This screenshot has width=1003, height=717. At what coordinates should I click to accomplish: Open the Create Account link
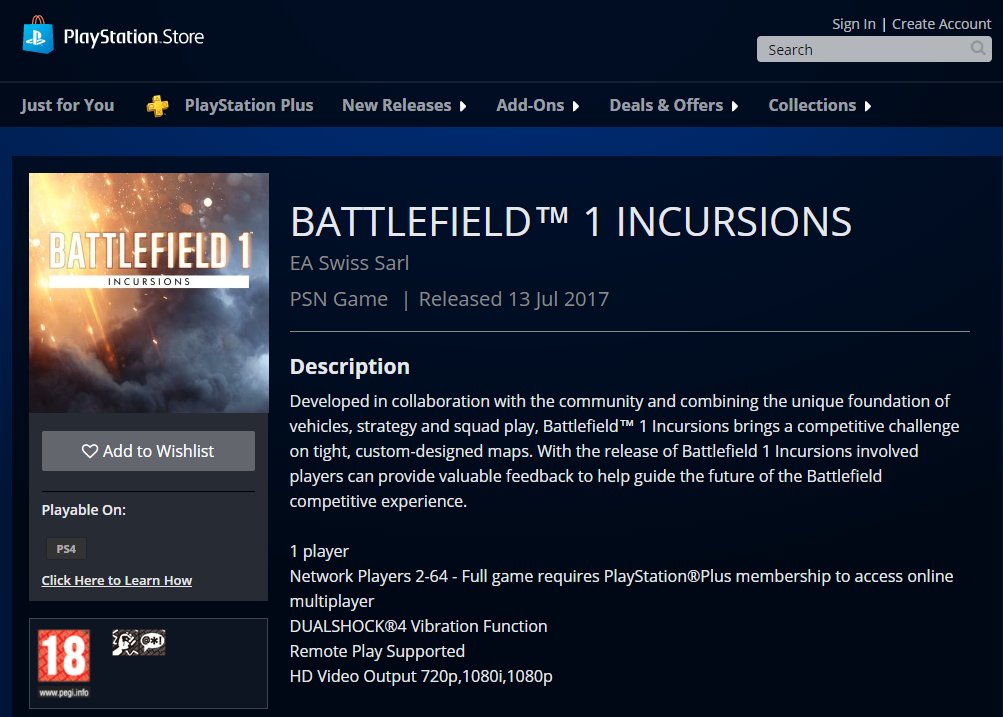[941, 24]
